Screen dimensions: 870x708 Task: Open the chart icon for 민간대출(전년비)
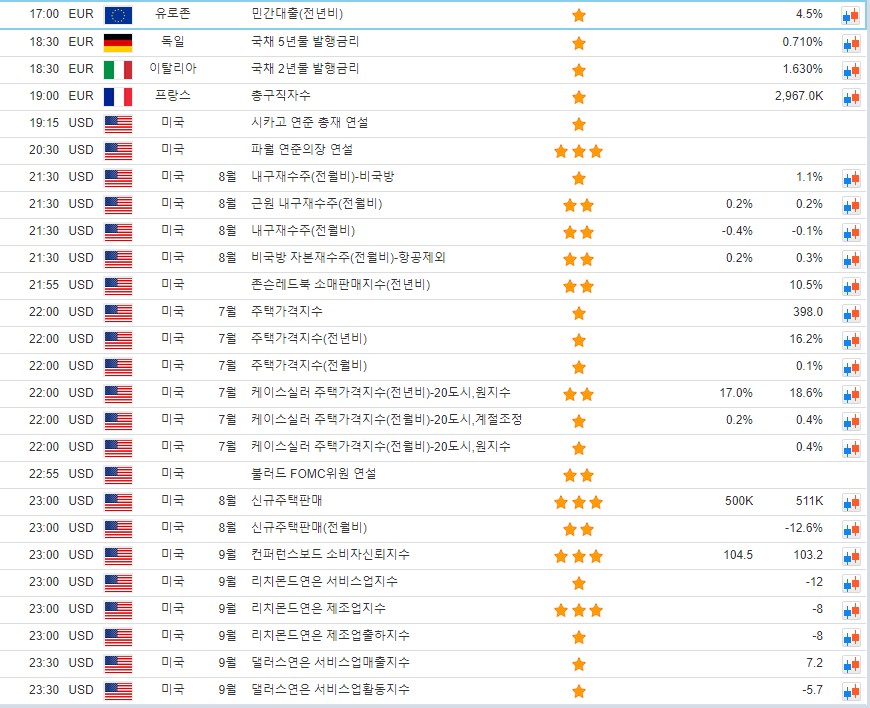pos(851,15)
